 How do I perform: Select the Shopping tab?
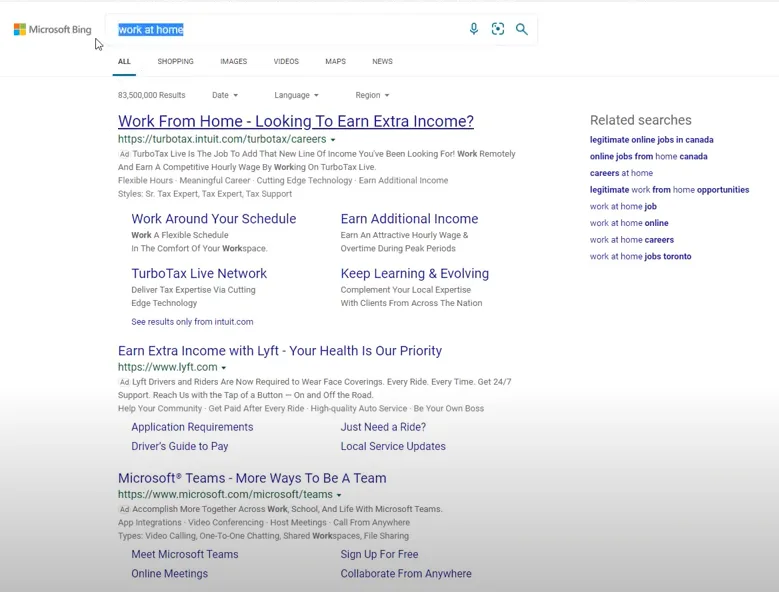(175, 62)
